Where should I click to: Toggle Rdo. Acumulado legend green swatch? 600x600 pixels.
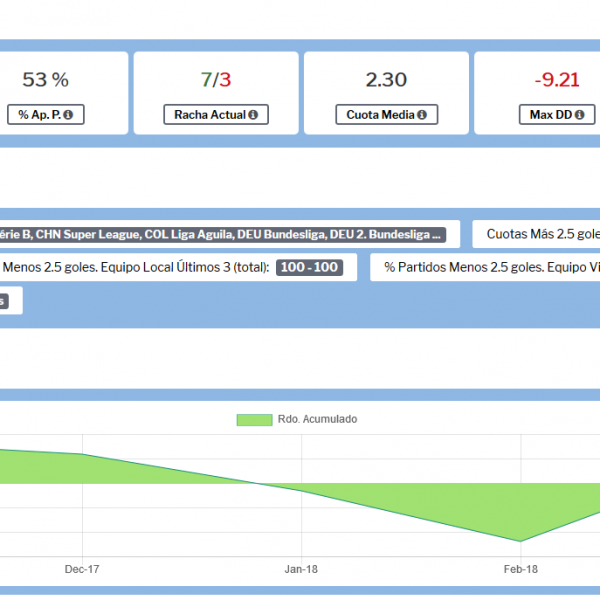click(254, 420)
